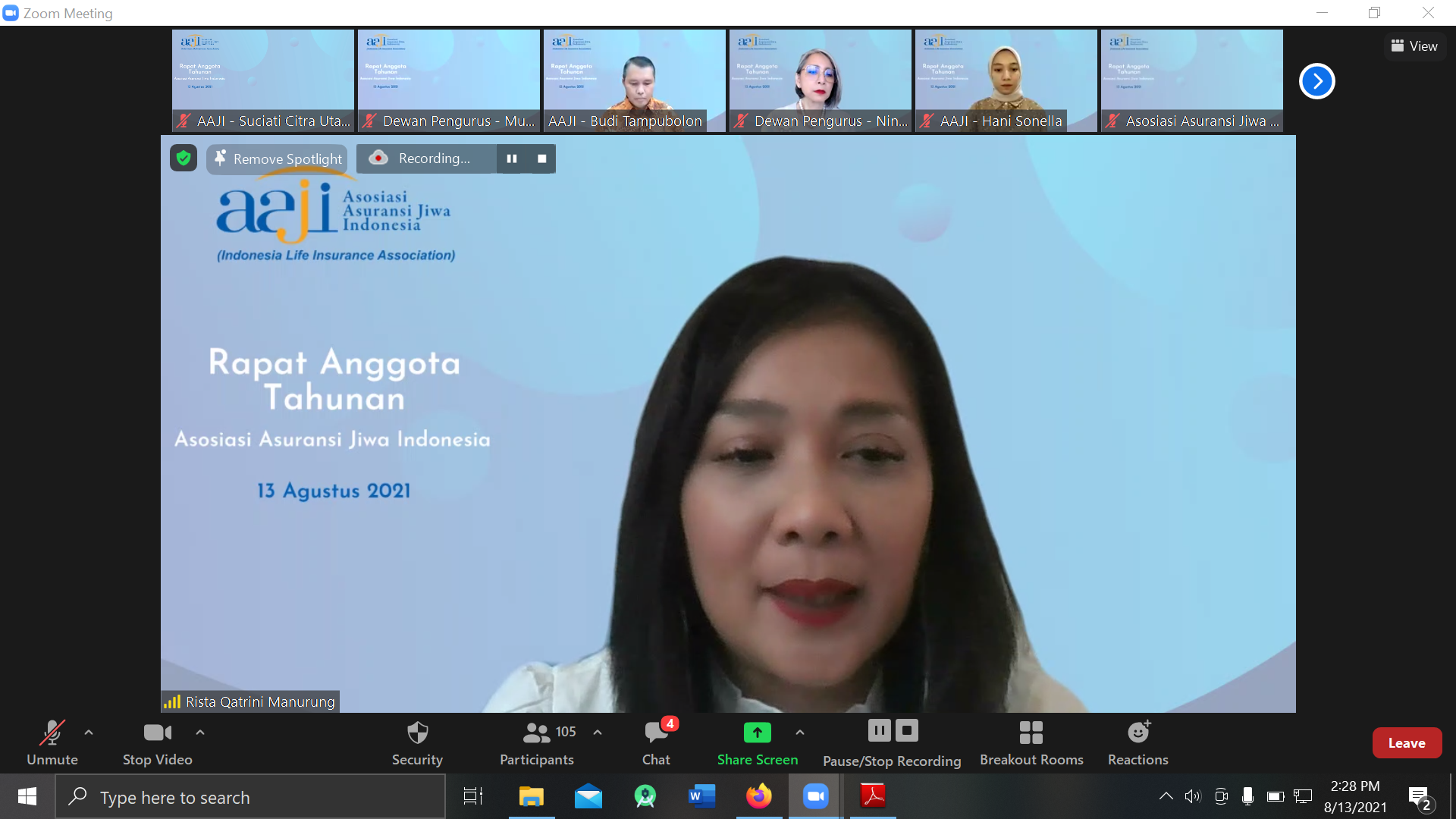The width and height of the screenshot is (1456, 819).
Task: Click the Windows Start button
Action: point(27,796)
